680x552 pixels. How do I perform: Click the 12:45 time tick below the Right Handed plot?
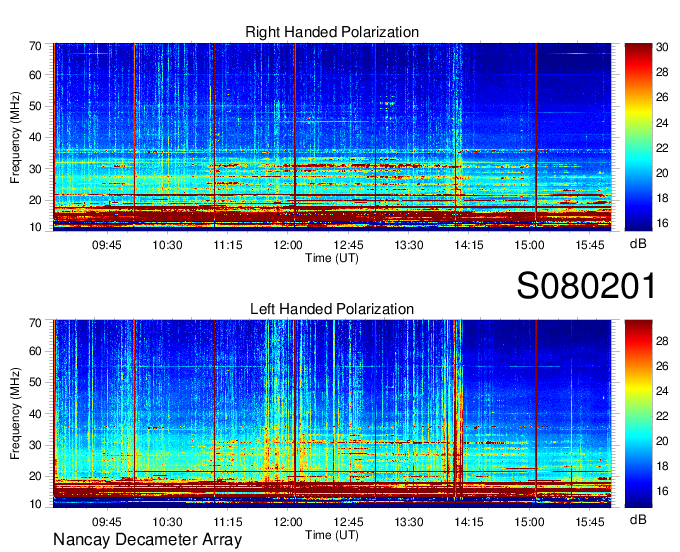point(348,245)
